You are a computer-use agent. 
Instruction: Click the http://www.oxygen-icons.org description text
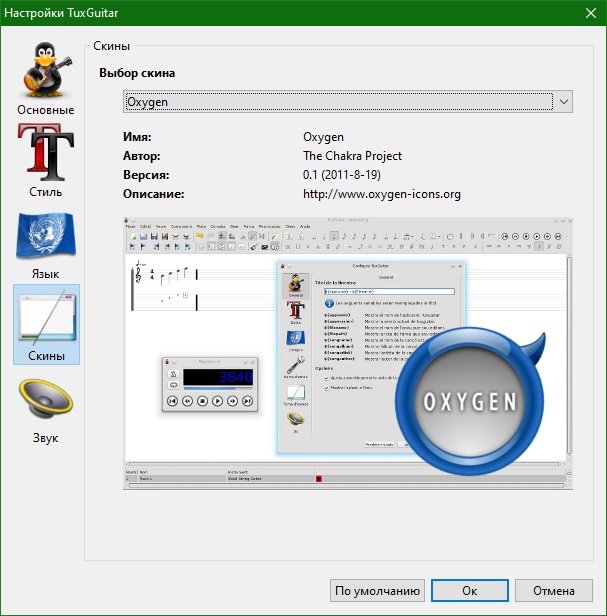(381, 194)
